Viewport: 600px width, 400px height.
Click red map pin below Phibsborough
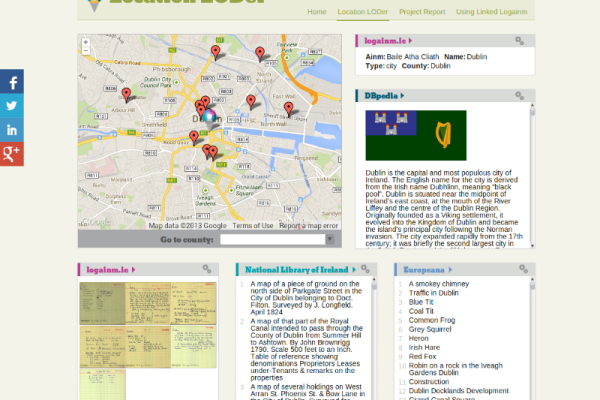click(216, 52)
